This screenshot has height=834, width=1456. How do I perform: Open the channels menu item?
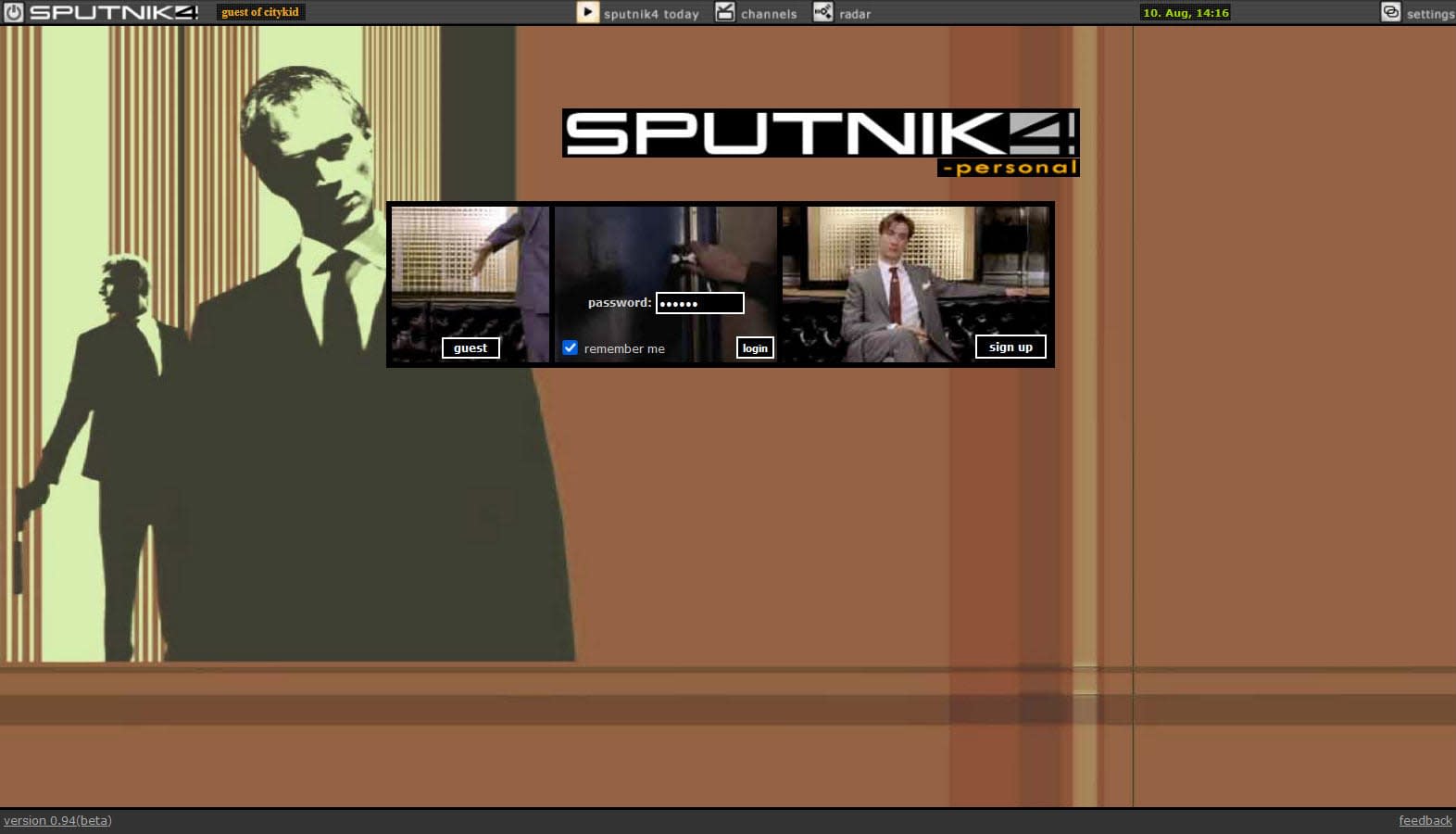[x=769, y=14]
